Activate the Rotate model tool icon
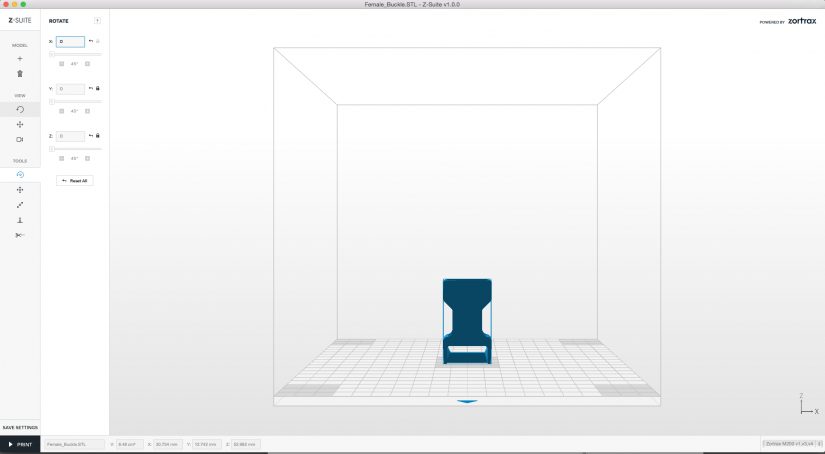The height and width of the screenshot is (454, 825). pyautogui.click(x=20, y=175)
